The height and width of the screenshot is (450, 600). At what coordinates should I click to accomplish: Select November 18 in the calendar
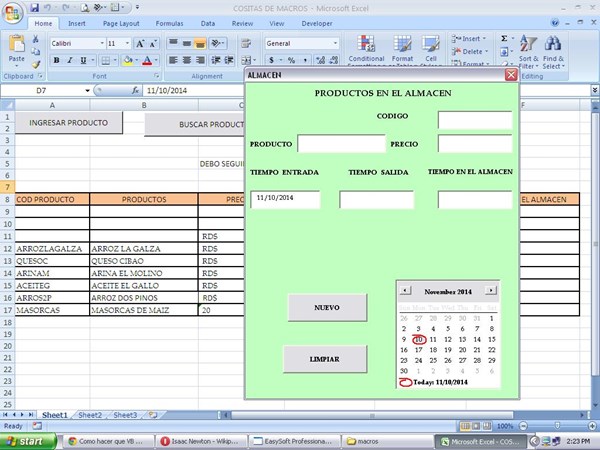coord(433,350)
